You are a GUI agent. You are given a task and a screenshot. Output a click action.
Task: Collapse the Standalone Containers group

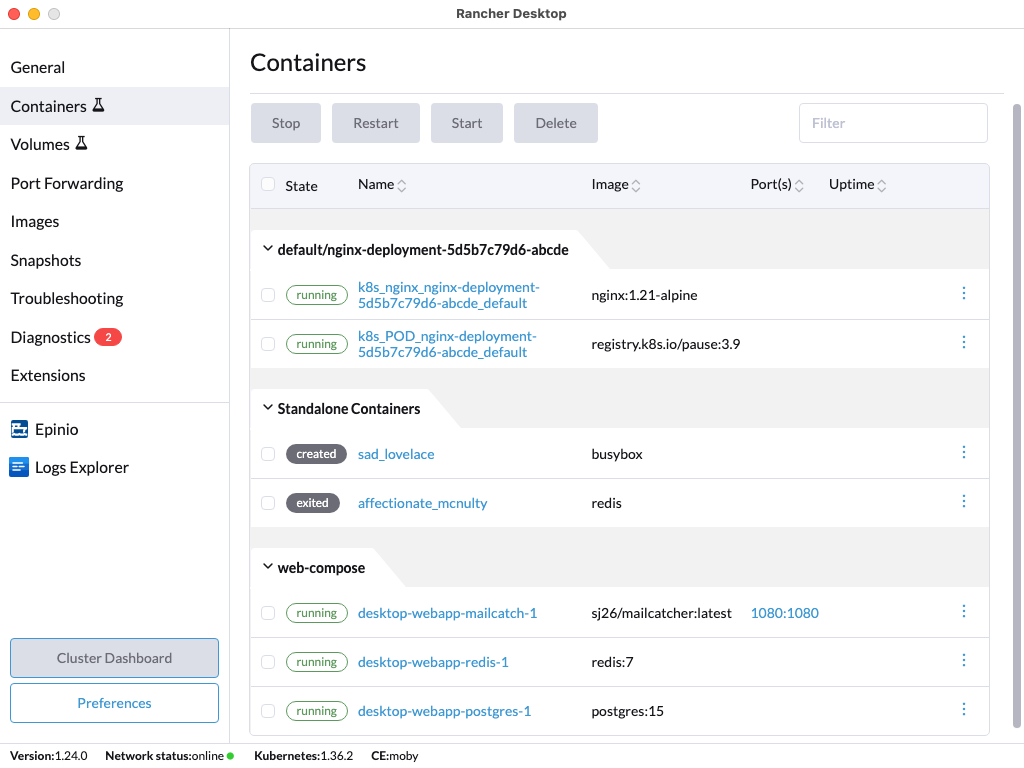coord(267,408)
